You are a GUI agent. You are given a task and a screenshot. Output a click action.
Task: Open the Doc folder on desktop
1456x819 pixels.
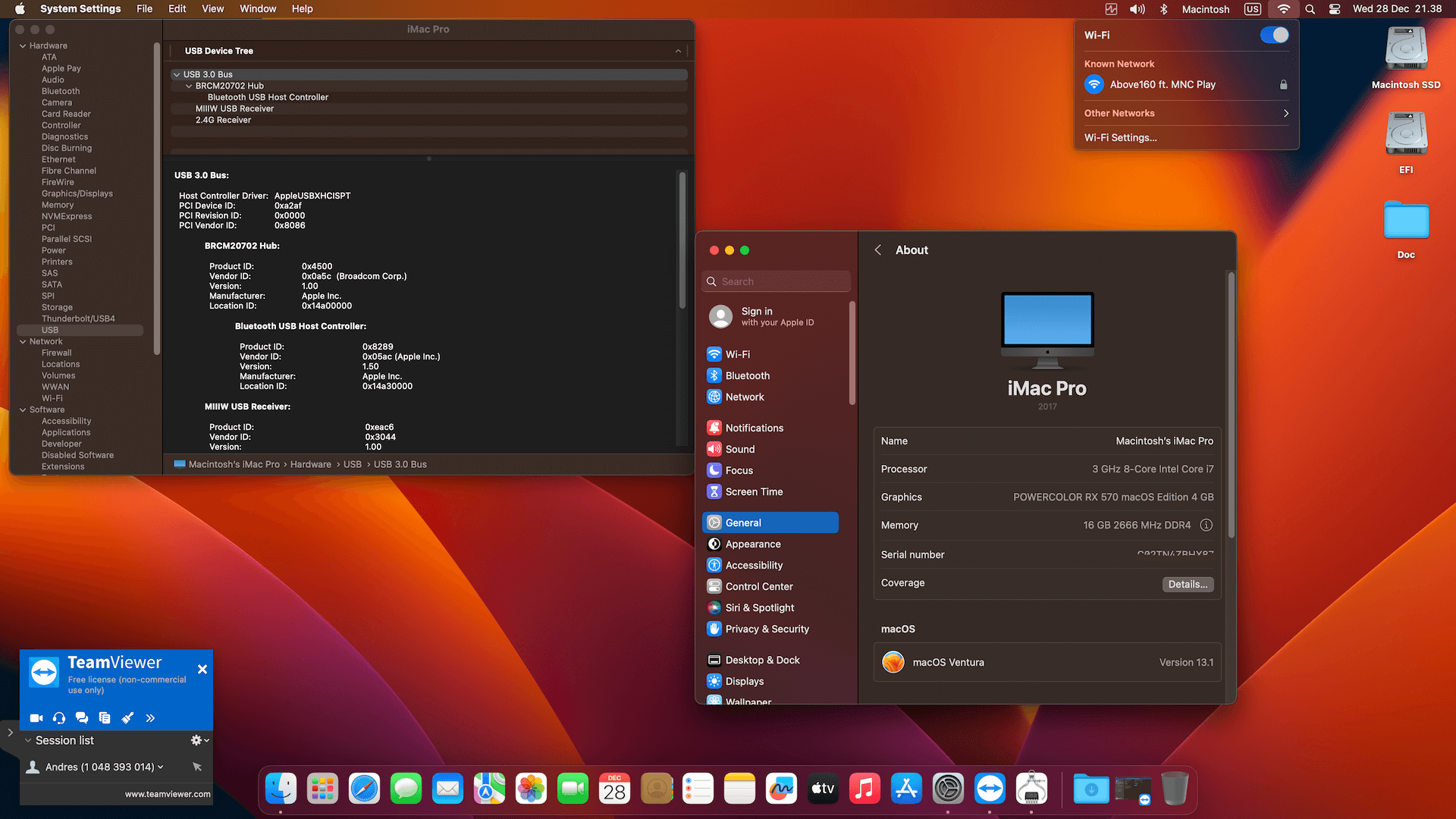click(x=1406, y=230)
